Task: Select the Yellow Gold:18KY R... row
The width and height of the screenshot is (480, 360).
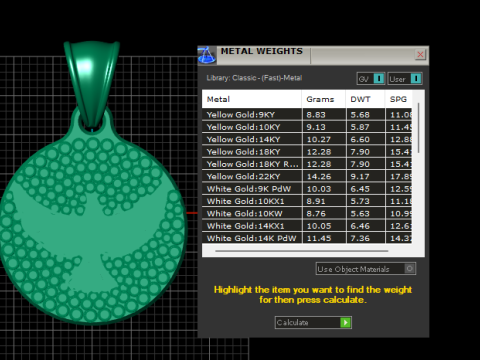Action: point(307,164)
